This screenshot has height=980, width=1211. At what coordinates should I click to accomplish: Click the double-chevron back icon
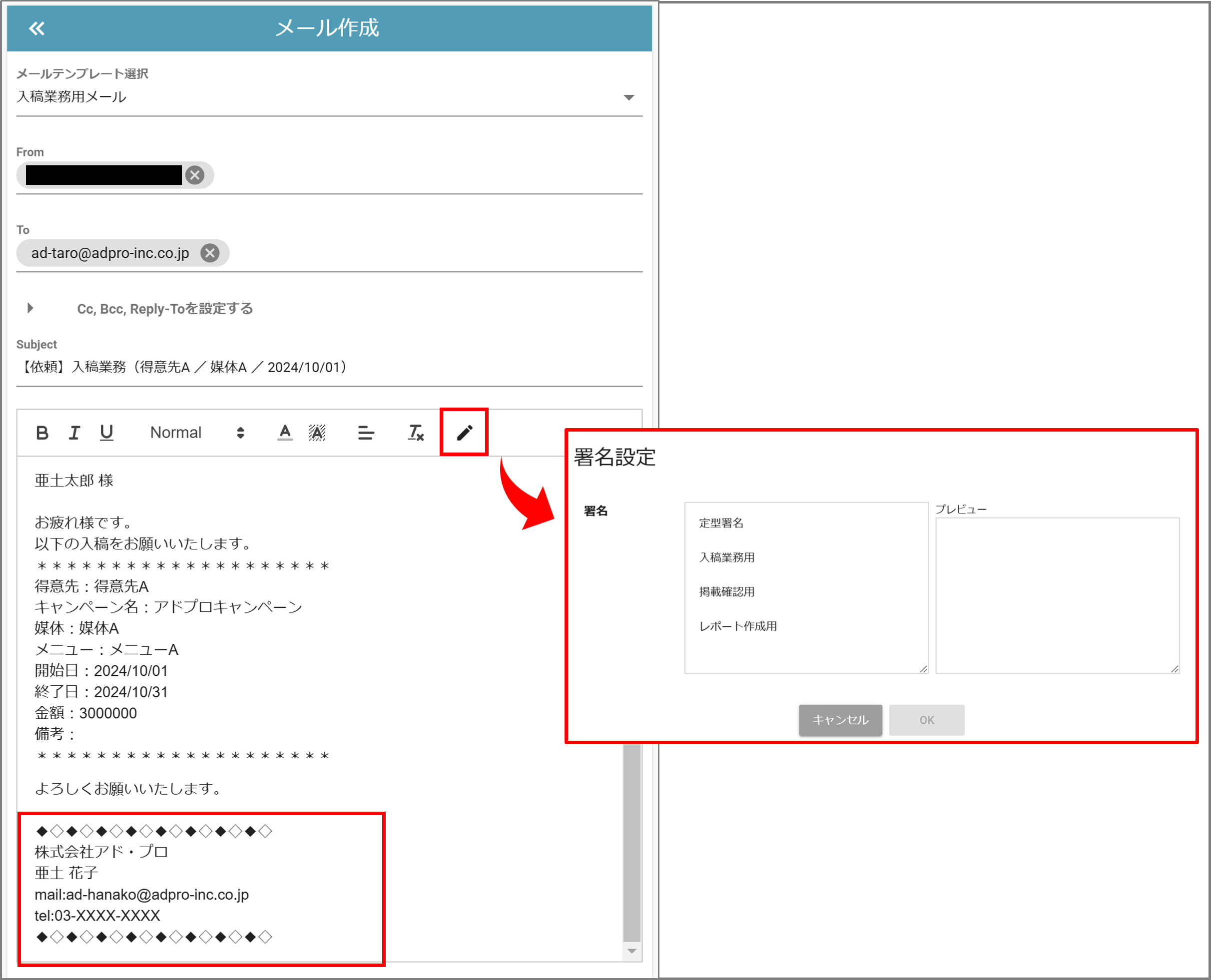pyautogui.click(x=36, y=28)
